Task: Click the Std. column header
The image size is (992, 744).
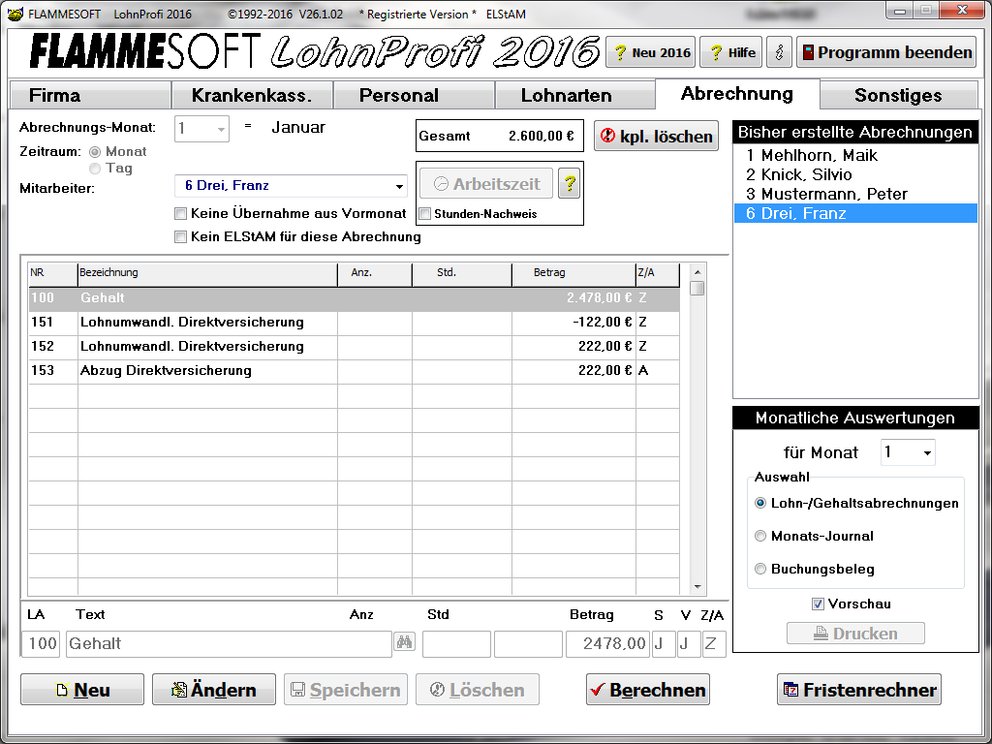Action: pyautogui.click(x=462, y=273)
